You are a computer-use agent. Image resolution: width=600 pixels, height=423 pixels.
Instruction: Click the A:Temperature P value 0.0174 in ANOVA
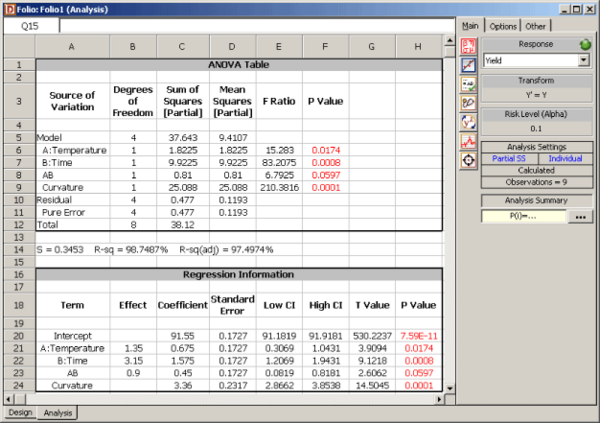tap(326, 150)
